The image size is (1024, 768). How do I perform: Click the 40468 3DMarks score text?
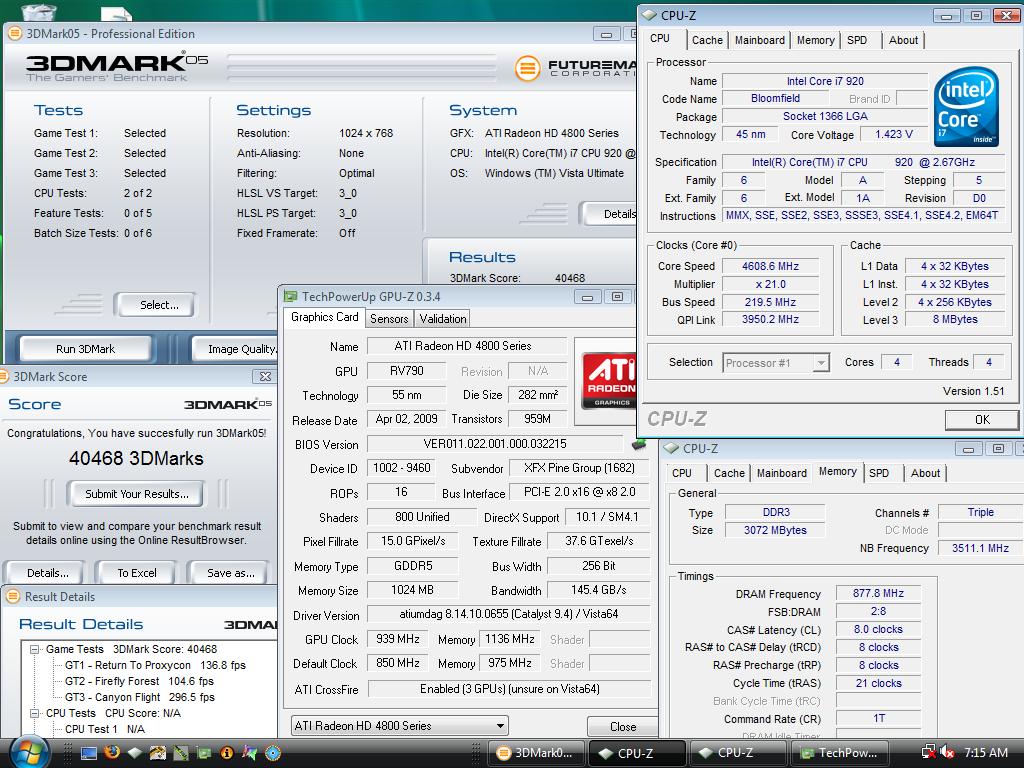tap(136, 458)
